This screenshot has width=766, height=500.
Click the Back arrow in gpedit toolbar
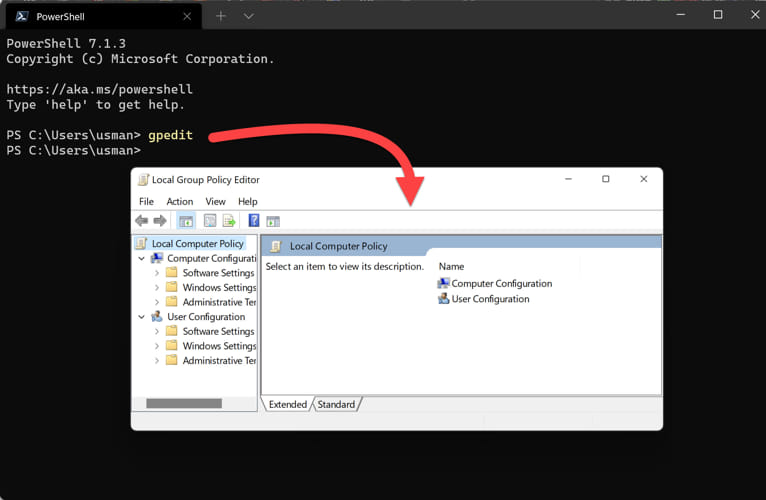[x=142, y=221]
